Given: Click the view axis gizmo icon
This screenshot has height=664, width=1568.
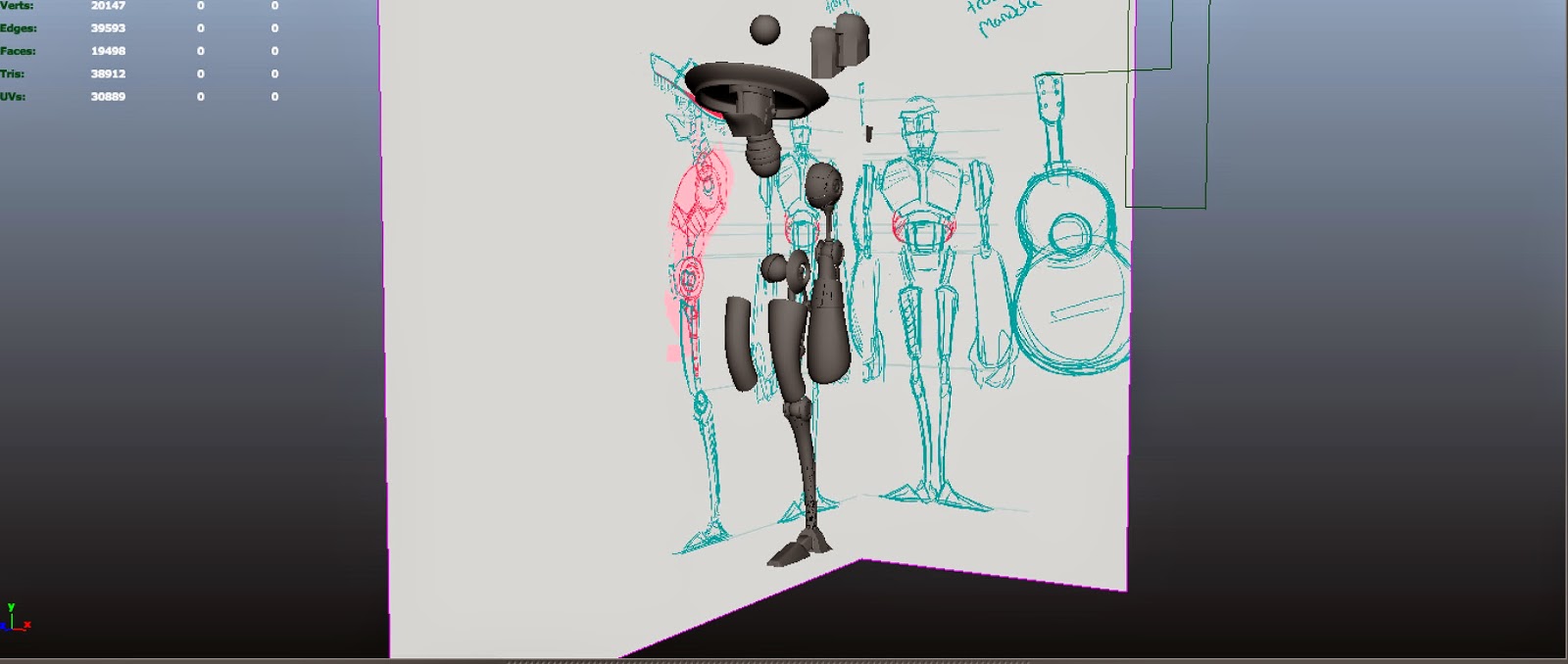Looking at the screenshot, I should pyautogui.click(x=15, y=618).
